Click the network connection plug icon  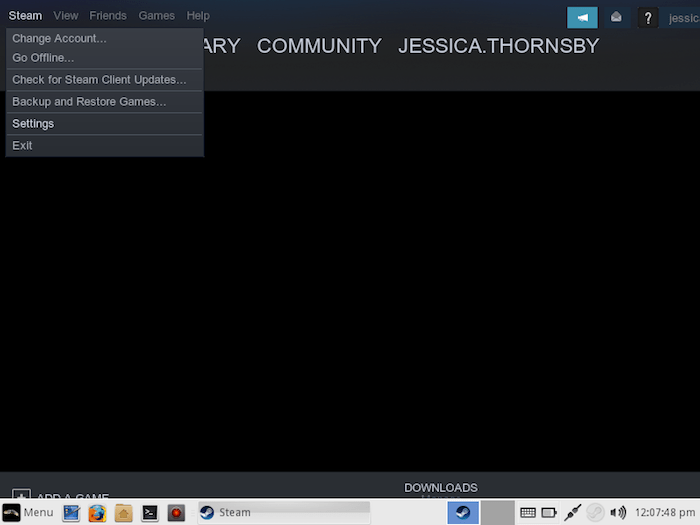pyautogui.click(x=572, y=512)
